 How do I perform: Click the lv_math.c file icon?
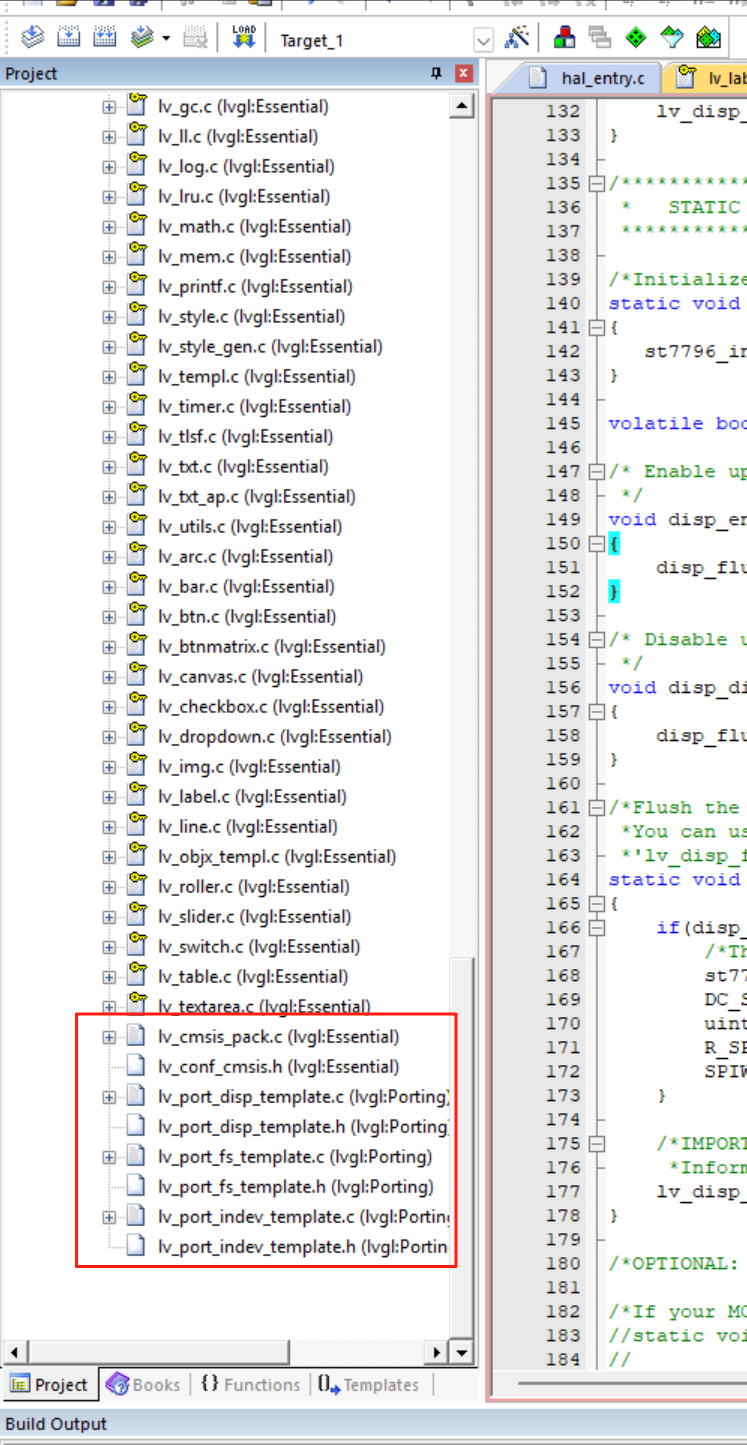tap(136, 226)
